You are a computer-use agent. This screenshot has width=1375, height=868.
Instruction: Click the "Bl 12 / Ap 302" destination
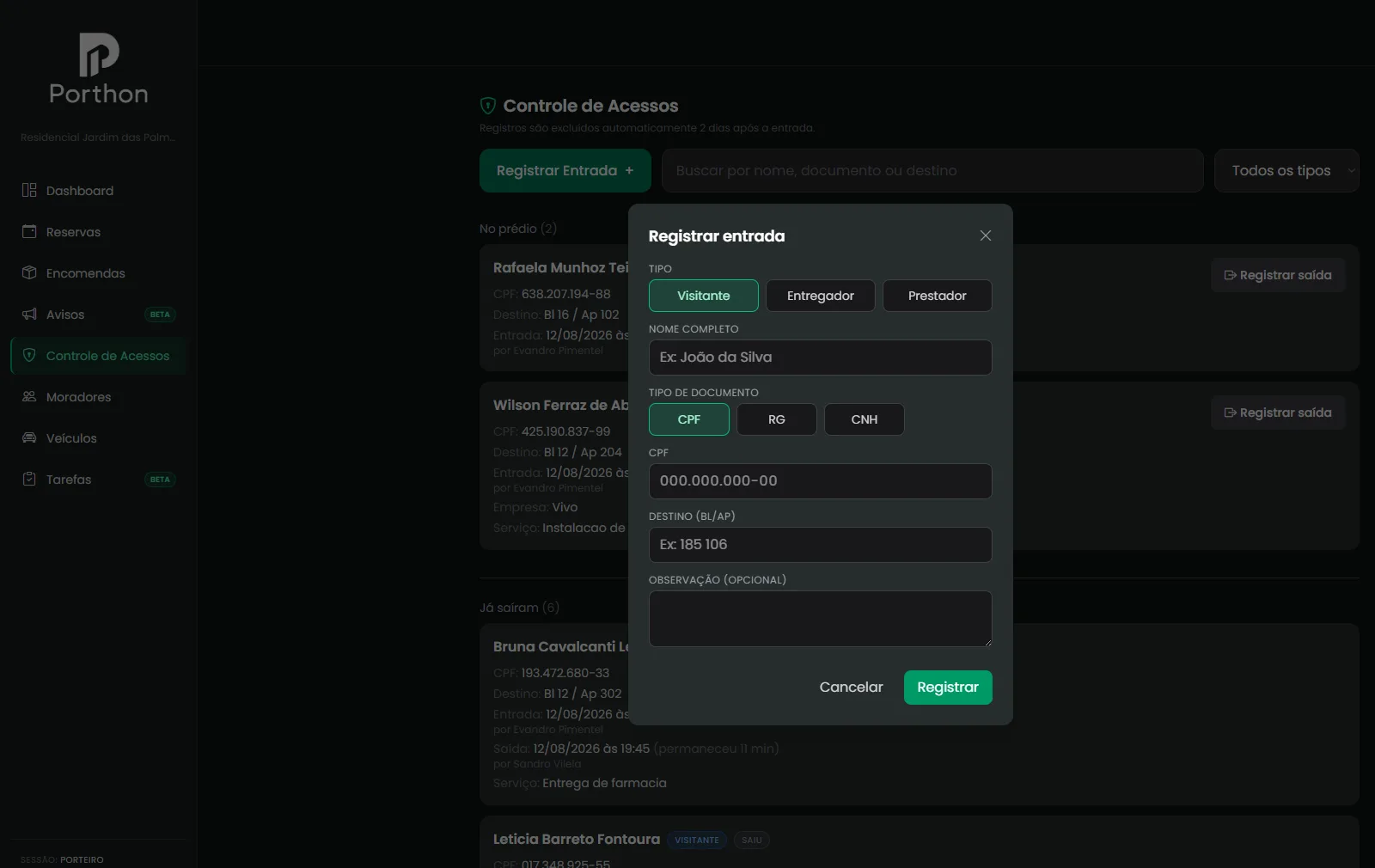point(583,694)
